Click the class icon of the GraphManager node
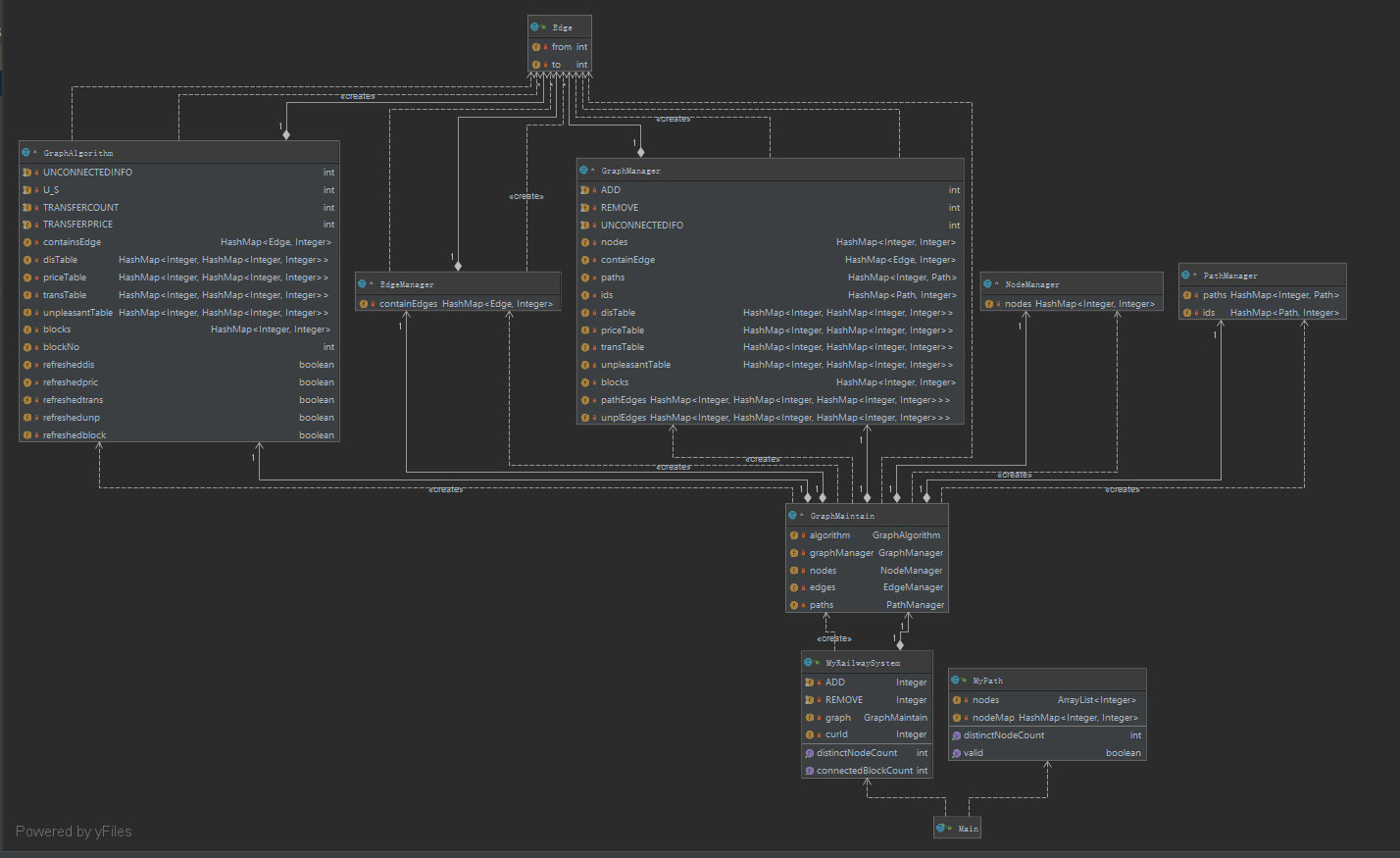 click(584, 171)
